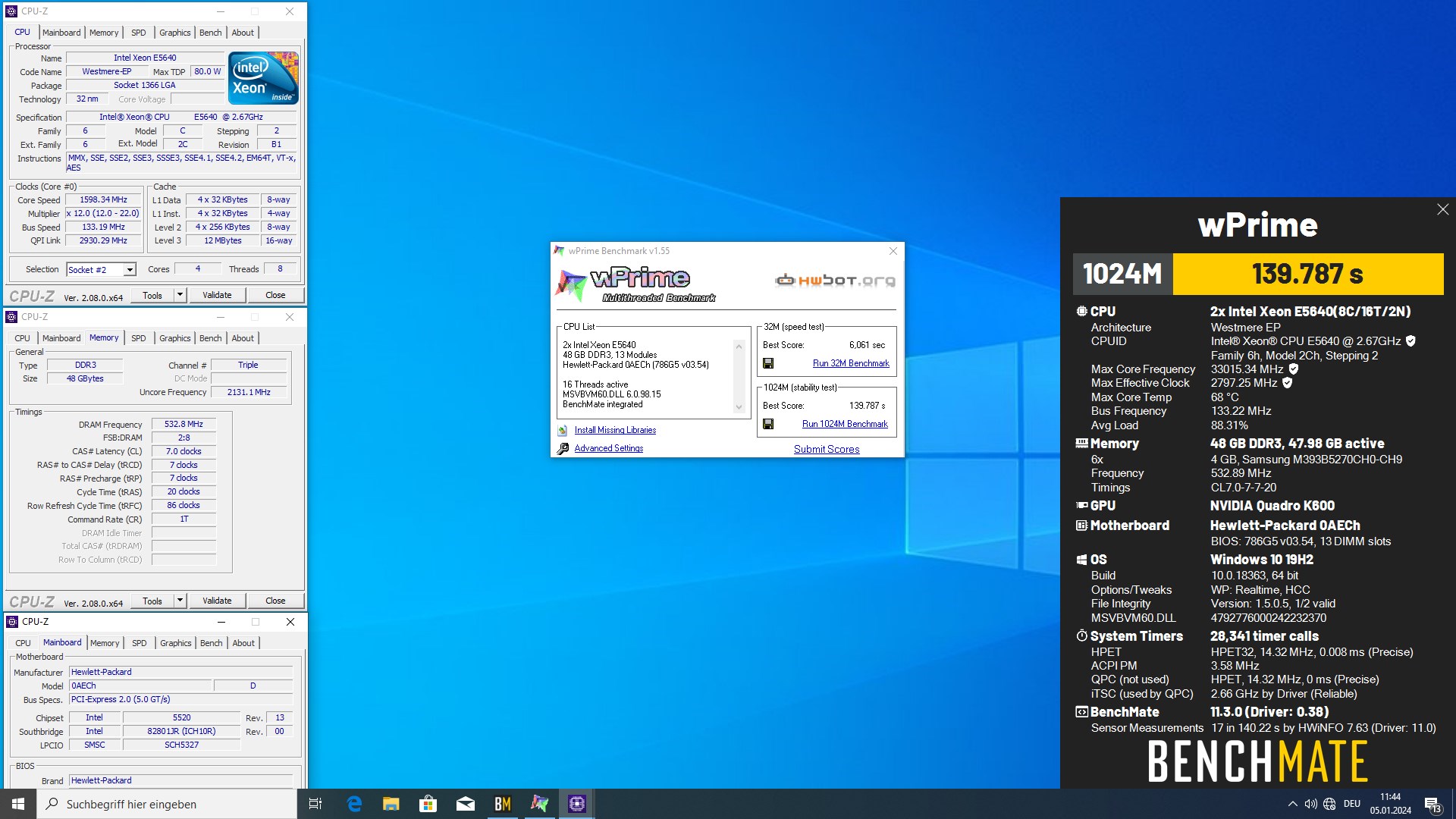The width and height of the screenshot is (1456, 819).
Task: Open the HWBOT.org logo in wPrime
Action: tap(835, 281)
